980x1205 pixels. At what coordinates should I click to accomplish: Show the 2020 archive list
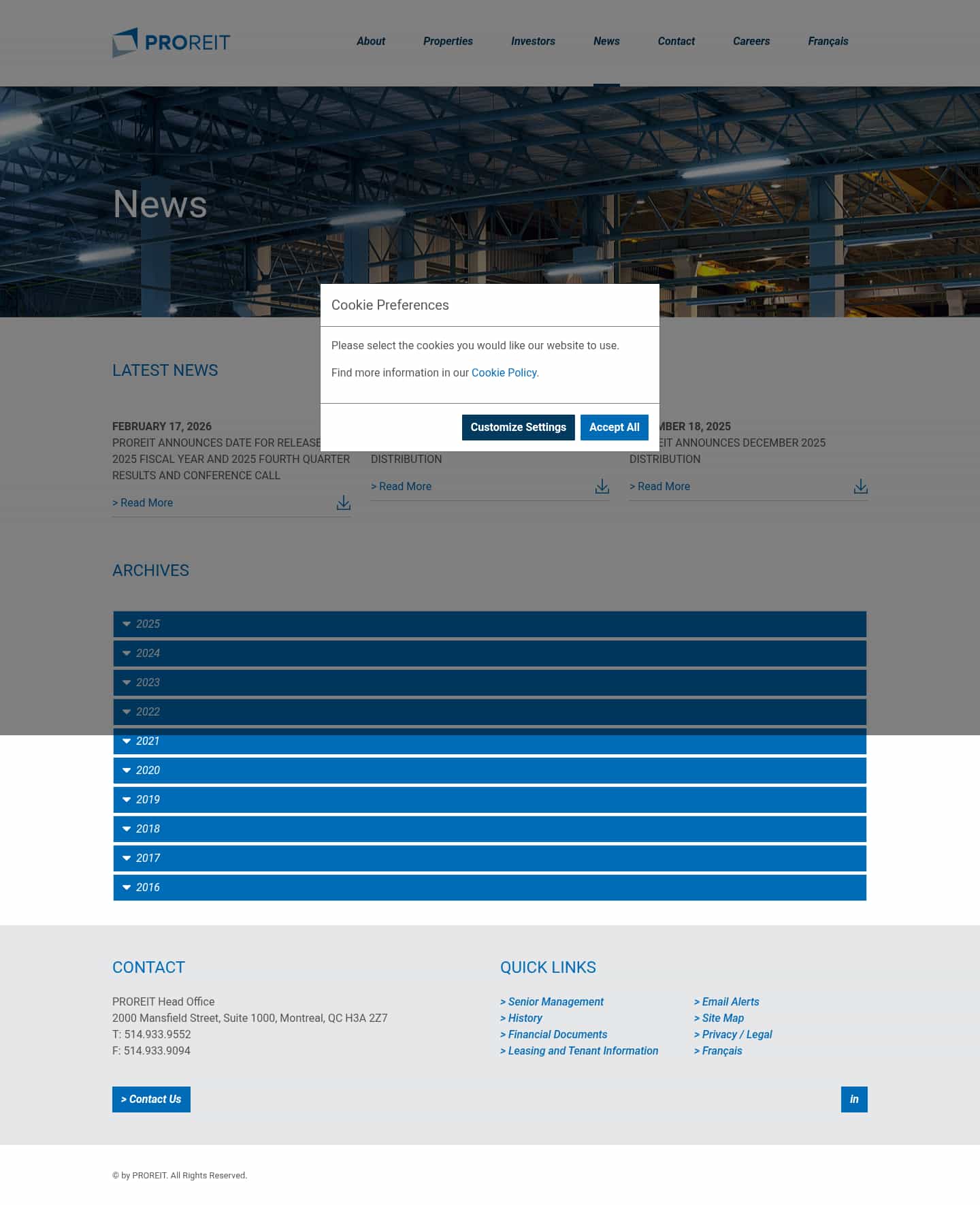tap(490, 771)
